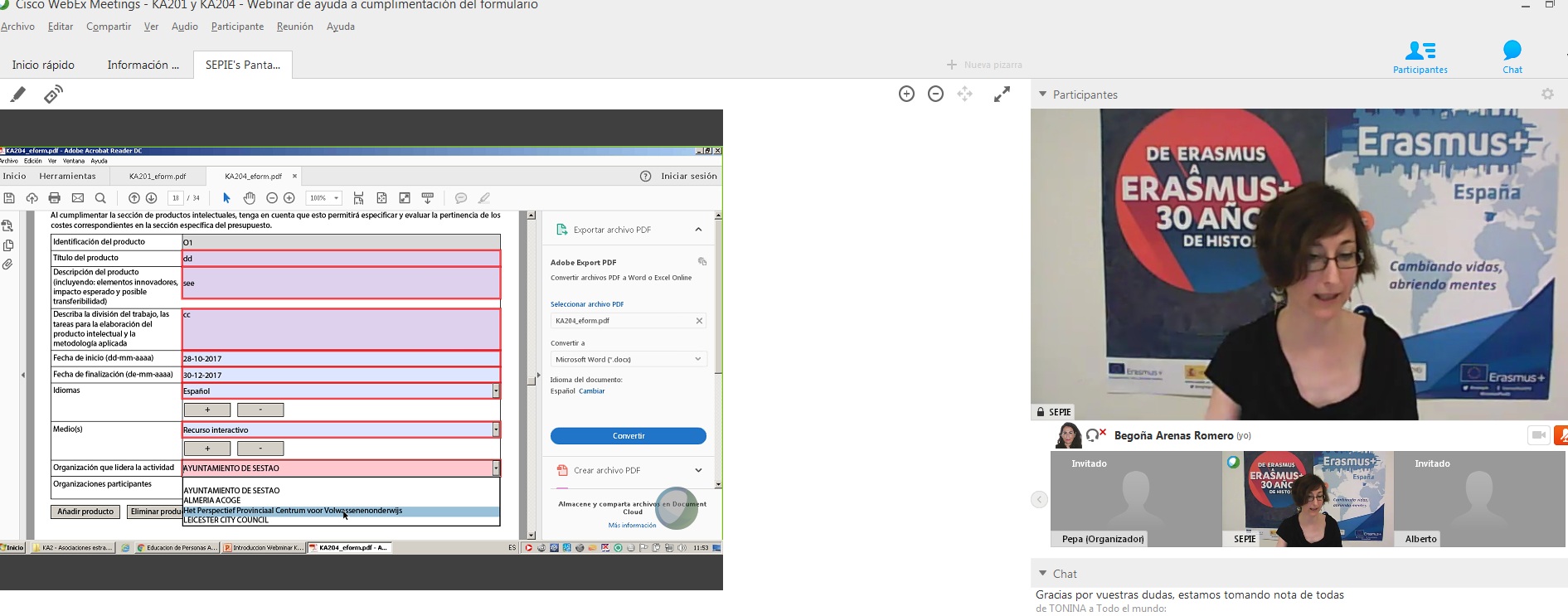1568x616 pixels.
Task: Toggle the headset audio icon beside Begoña
Action: (x=1095, y=435)
